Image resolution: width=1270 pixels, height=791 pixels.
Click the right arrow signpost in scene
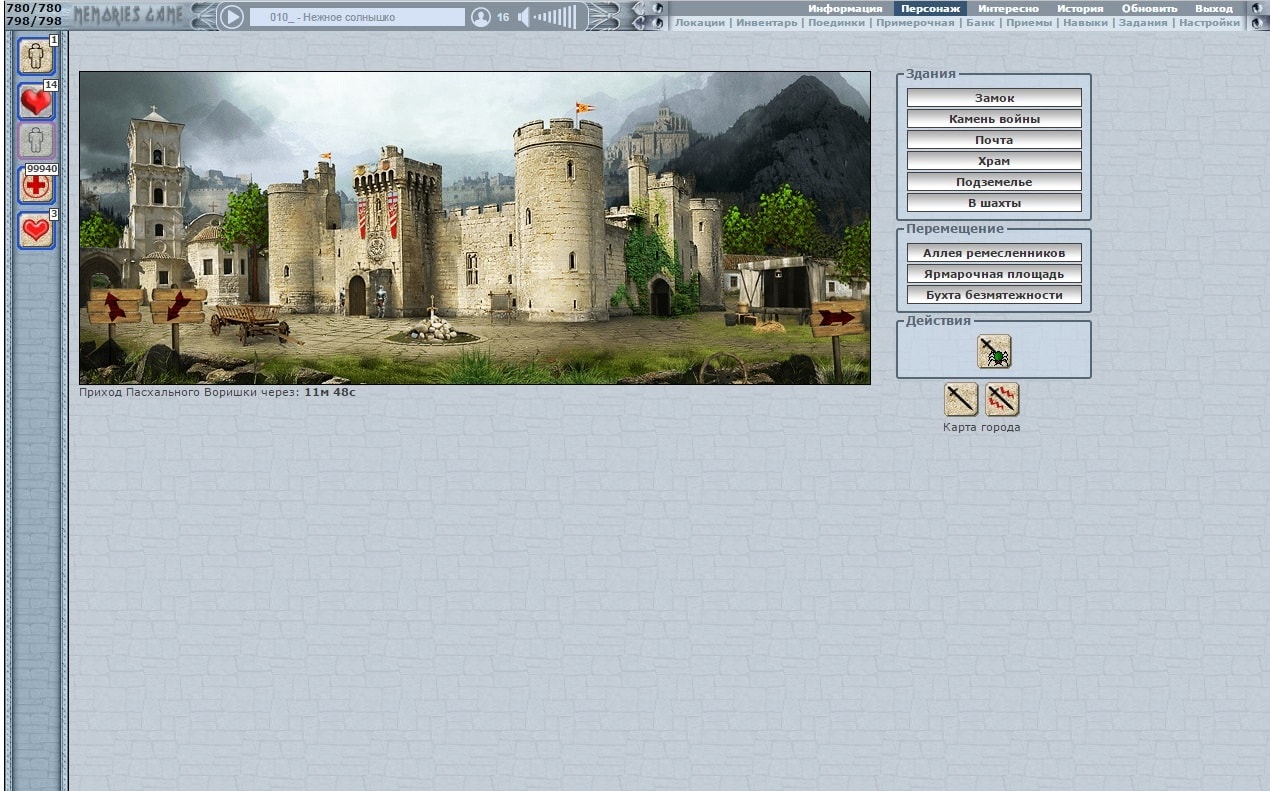point(837,318)
